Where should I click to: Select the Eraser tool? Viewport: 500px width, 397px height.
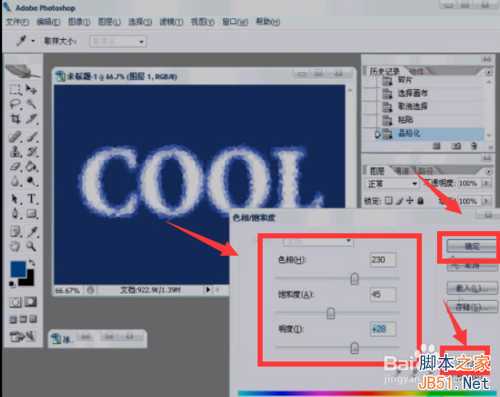(15, 166)
